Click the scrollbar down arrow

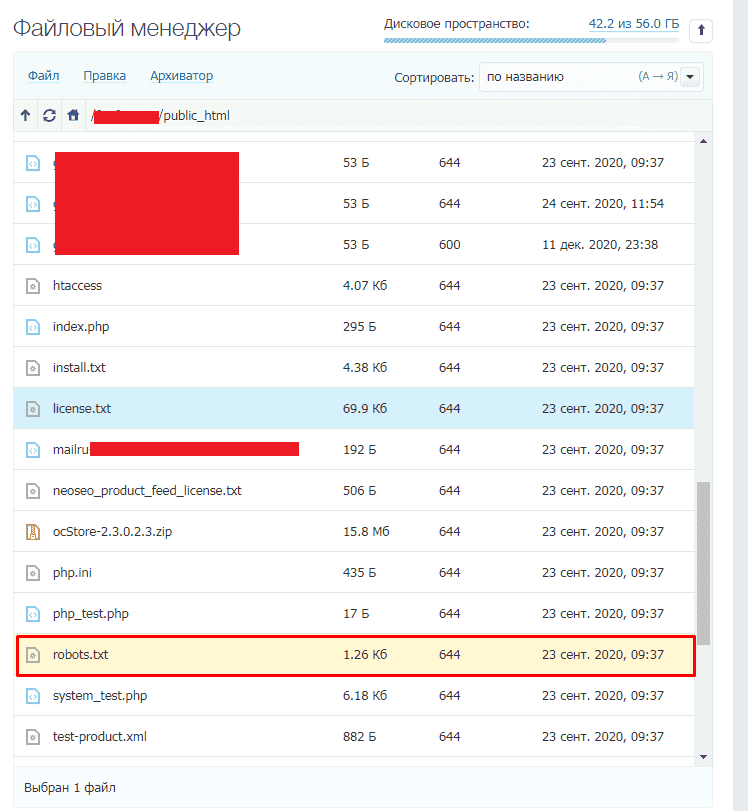click(x=704, y=757)
